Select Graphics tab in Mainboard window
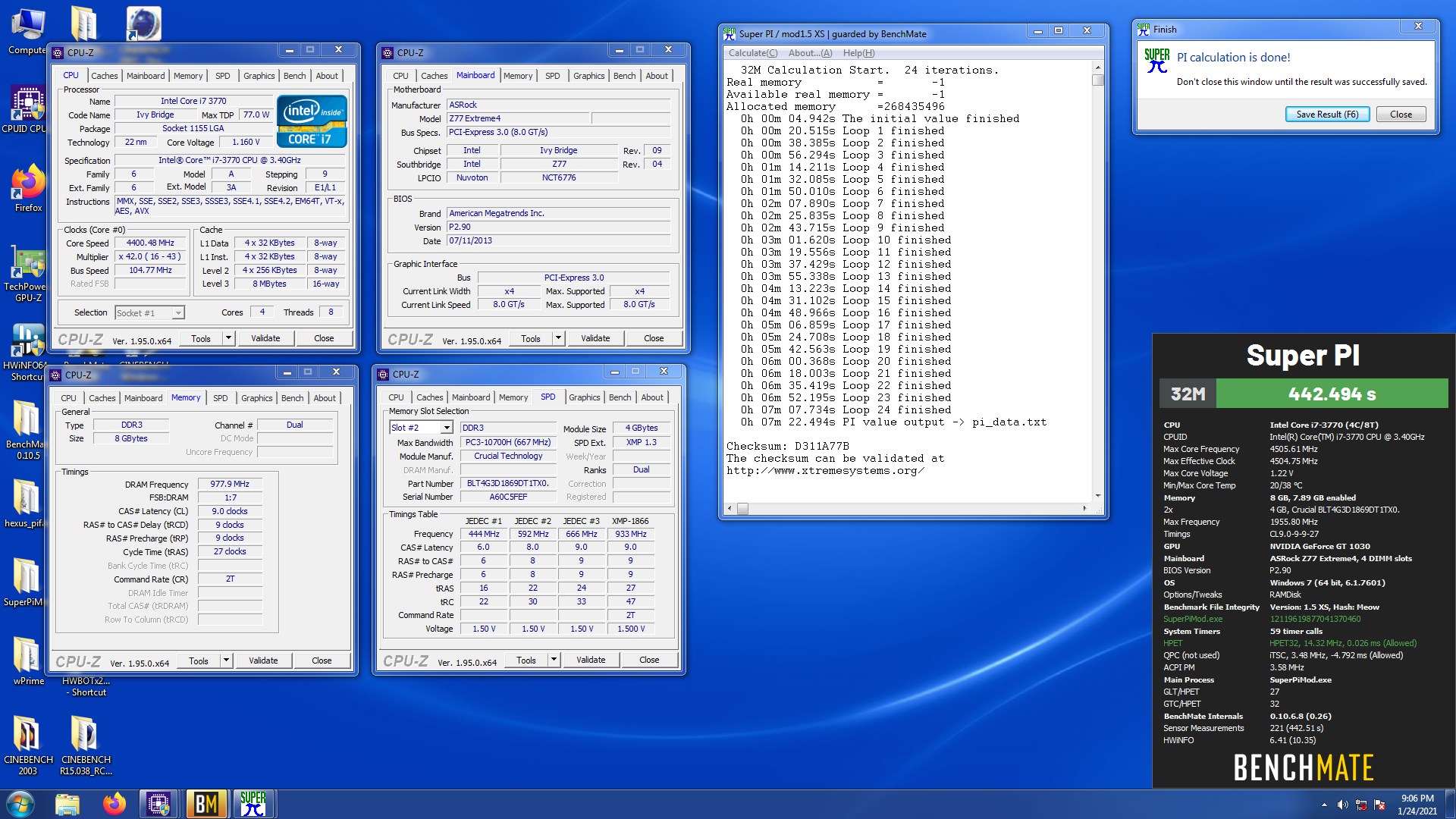 click(x=588, y=76)
